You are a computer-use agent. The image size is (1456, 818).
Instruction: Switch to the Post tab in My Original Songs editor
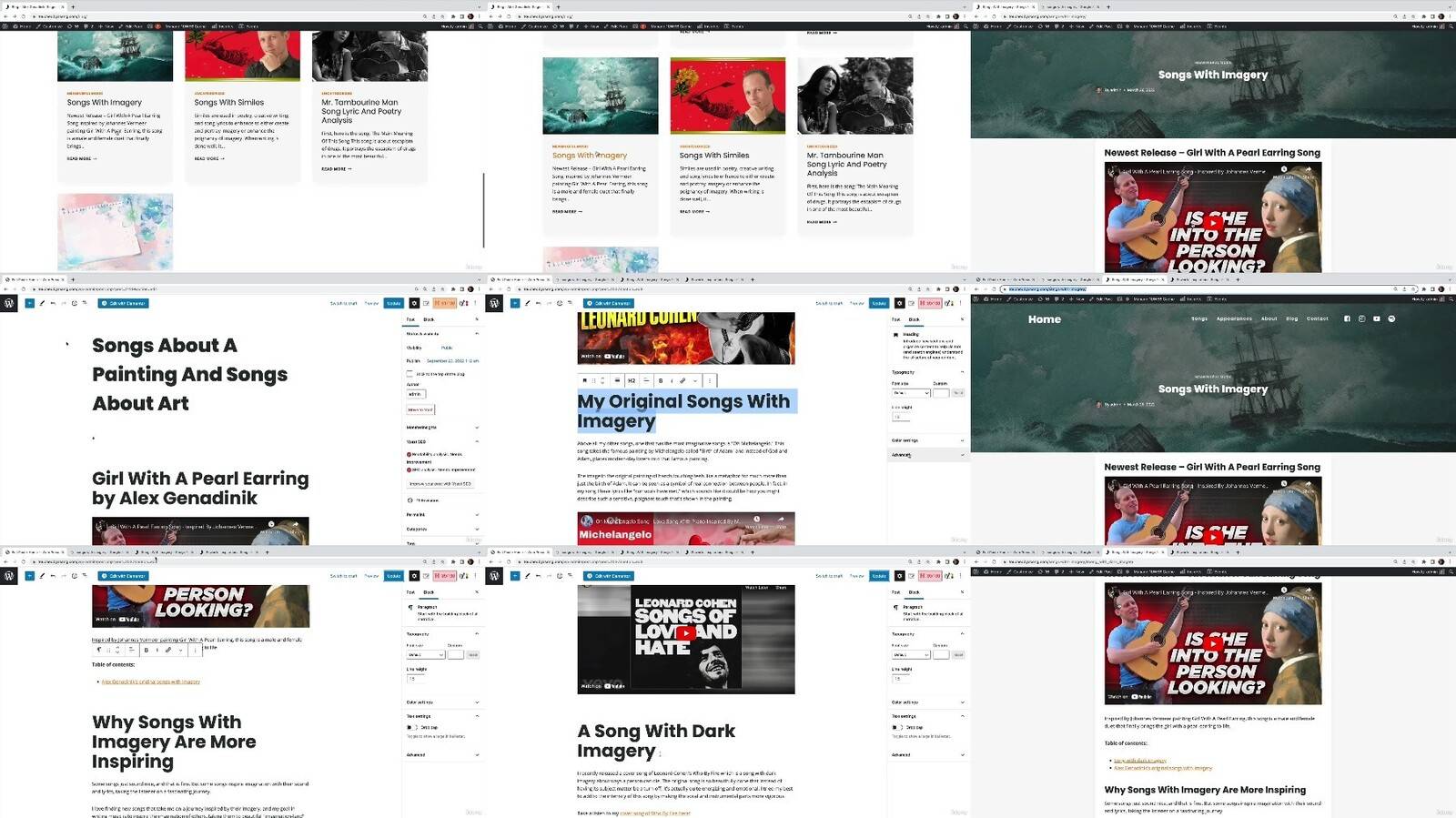(x=896, y=319)
